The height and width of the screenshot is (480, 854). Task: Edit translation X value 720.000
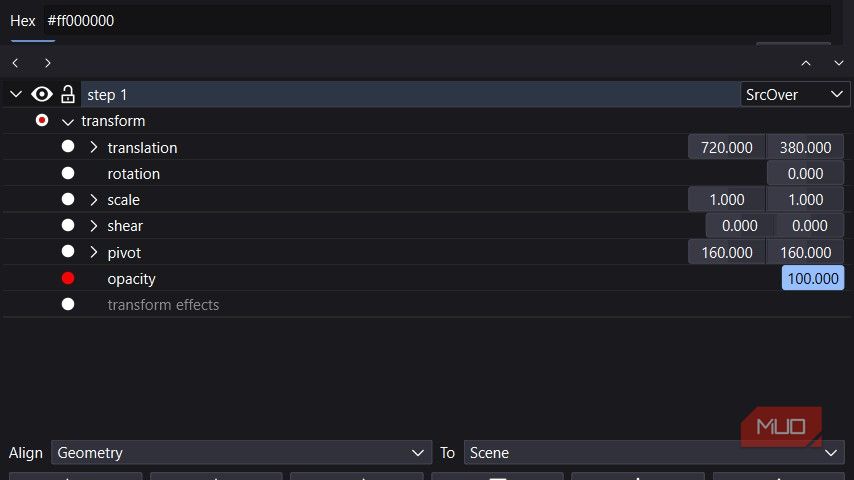pyautogui.click(x=727, y=147)
